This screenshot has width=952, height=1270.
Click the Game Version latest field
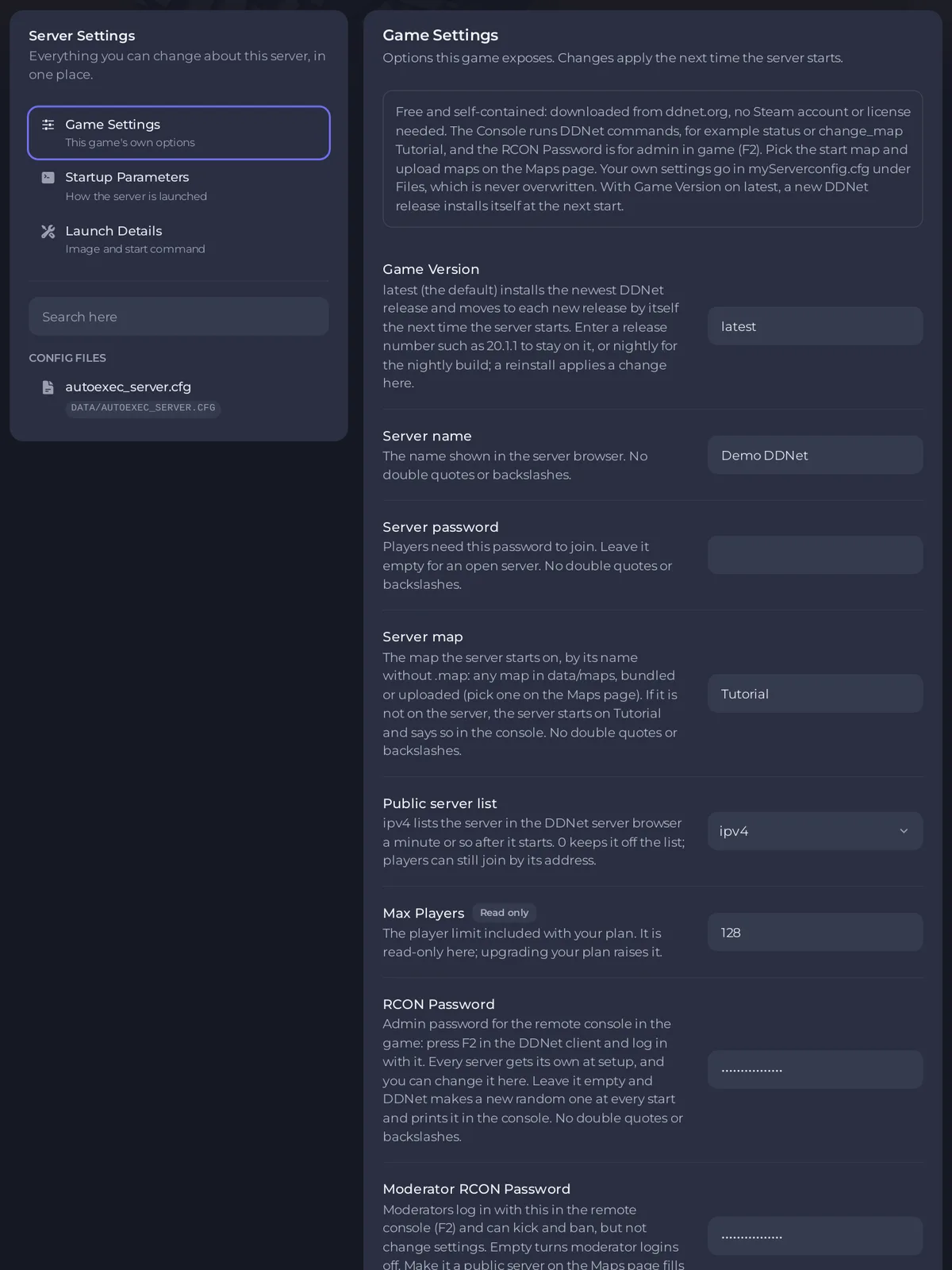815,326
